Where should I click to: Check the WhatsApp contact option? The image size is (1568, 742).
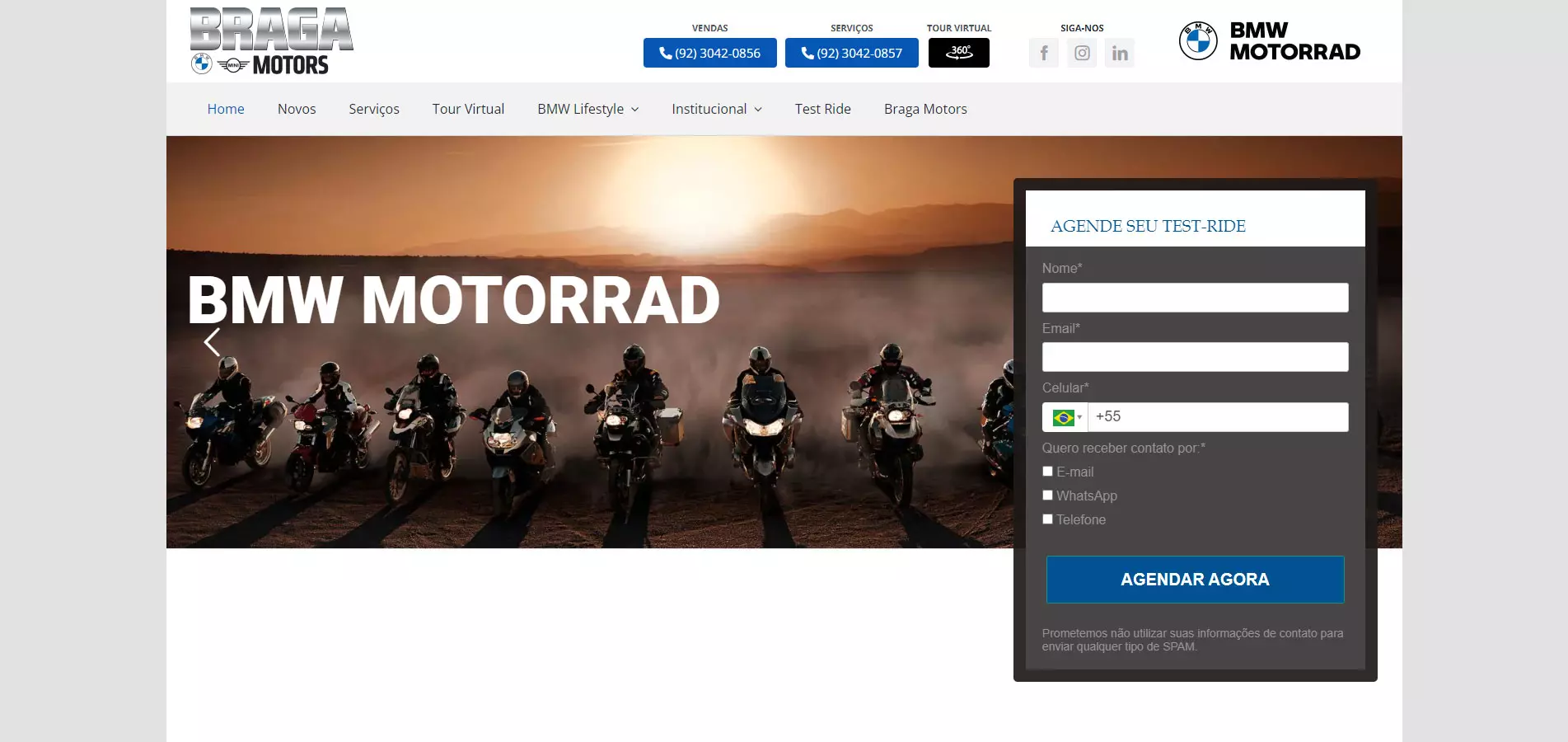(1048, 495)
